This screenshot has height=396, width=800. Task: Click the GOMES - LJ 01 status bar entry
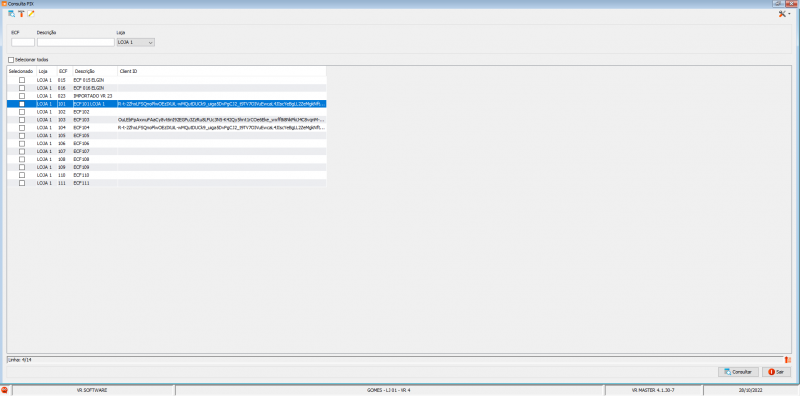[389, 390]
